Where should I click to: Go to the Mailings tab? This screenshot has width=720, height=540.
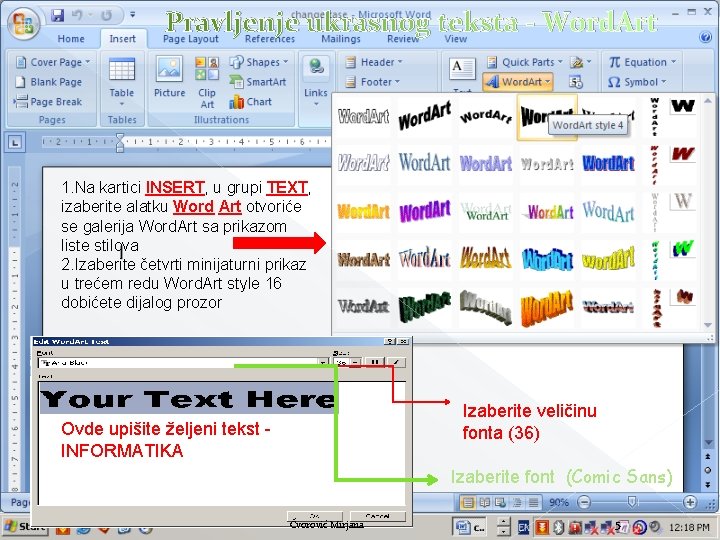[341, 39]
